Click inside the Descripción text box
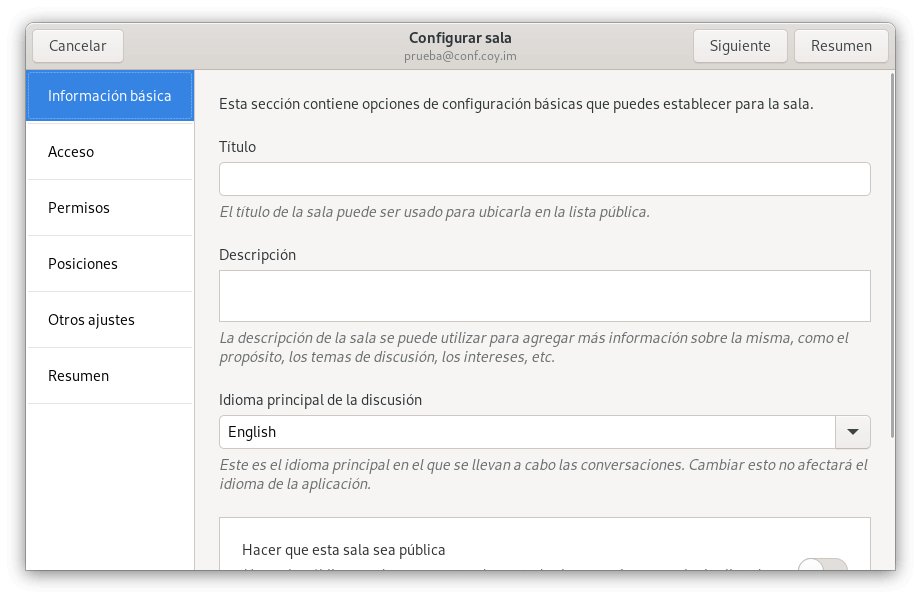Viewport: 921px width, 599px height. [544, 295]
